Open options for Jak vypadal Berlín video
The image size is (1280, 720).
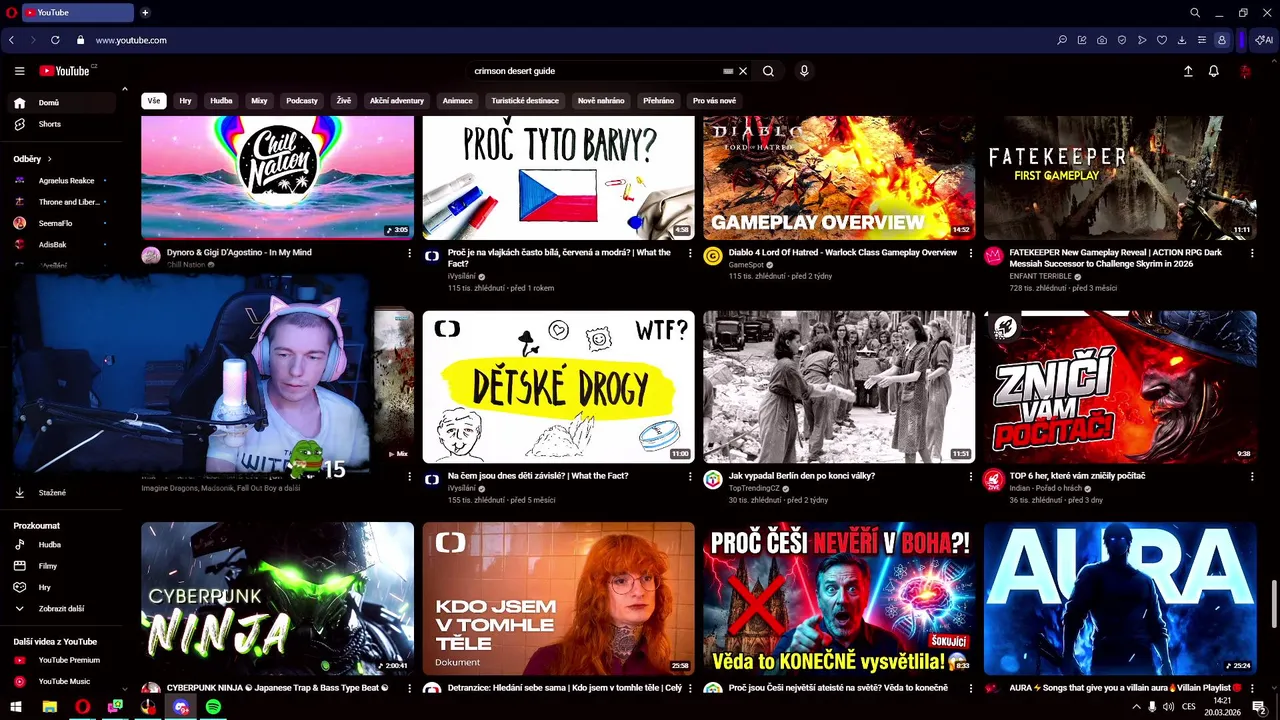[970, 477]
